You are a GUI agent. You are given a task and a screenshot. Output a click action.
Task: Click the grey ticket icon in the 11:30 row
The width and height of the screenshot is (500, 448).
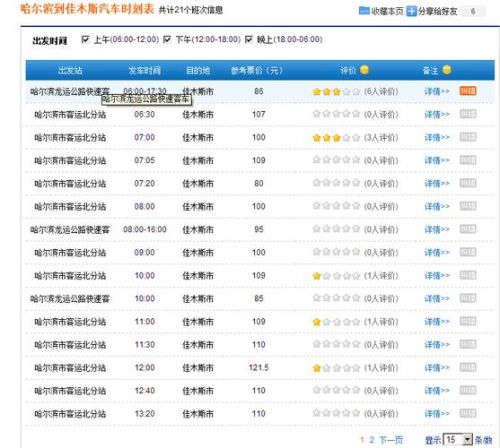tap(468, 344)
